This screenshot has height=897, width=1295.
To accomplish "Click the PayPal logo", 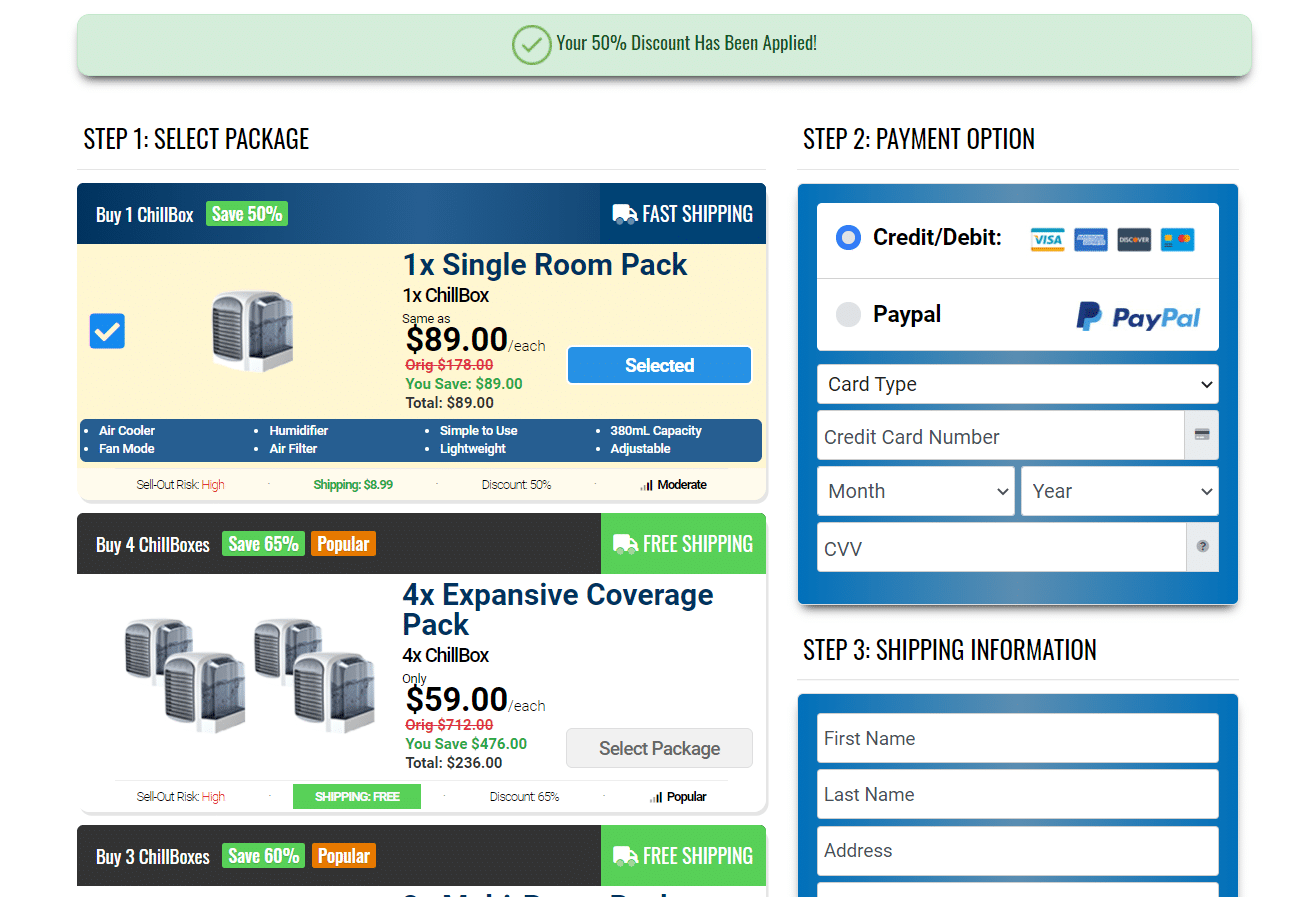I will tap(1138, 316).
